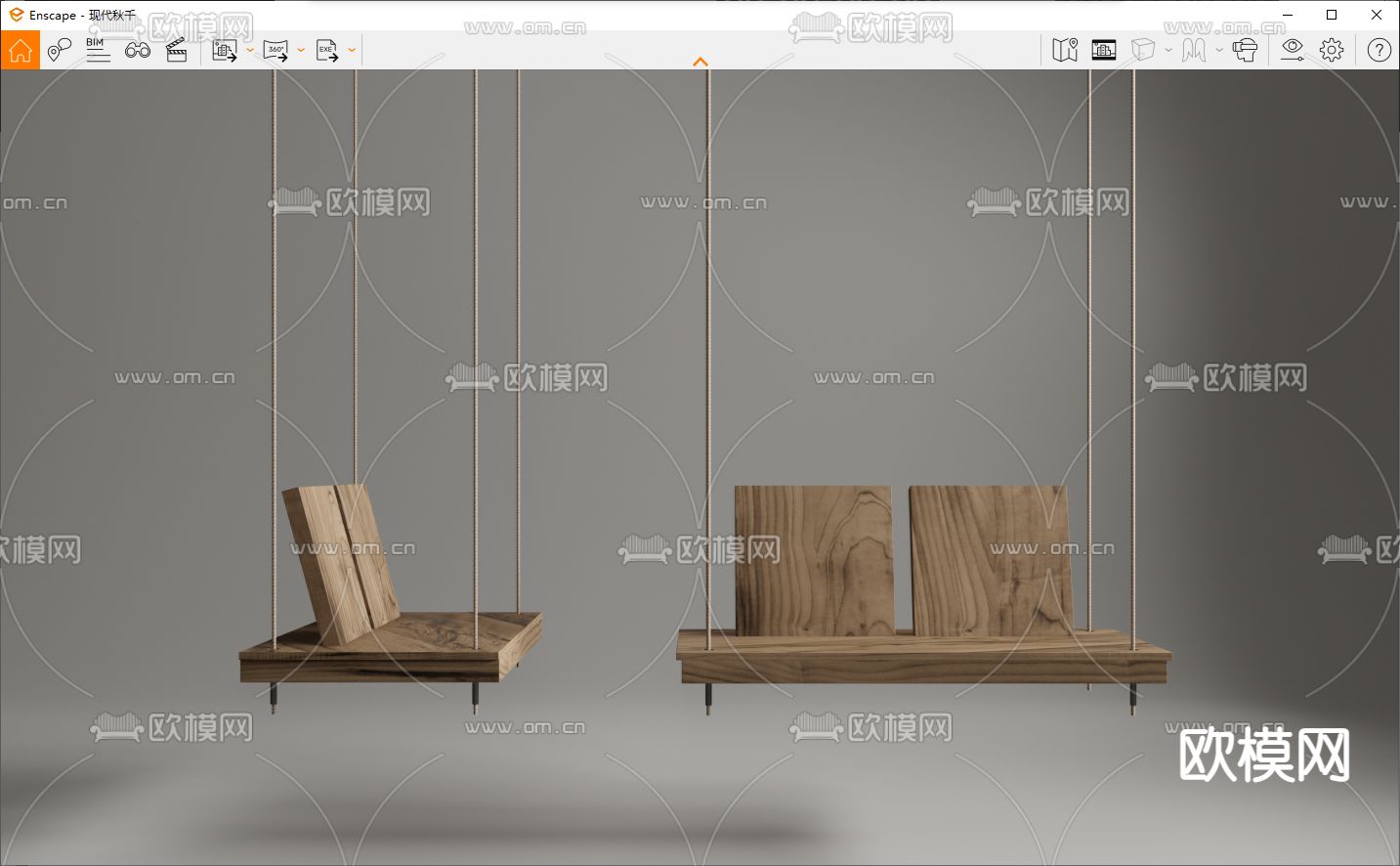
Task: Minimize the Enscape window
Action: pyautogui.click(x=1287, y=15)
